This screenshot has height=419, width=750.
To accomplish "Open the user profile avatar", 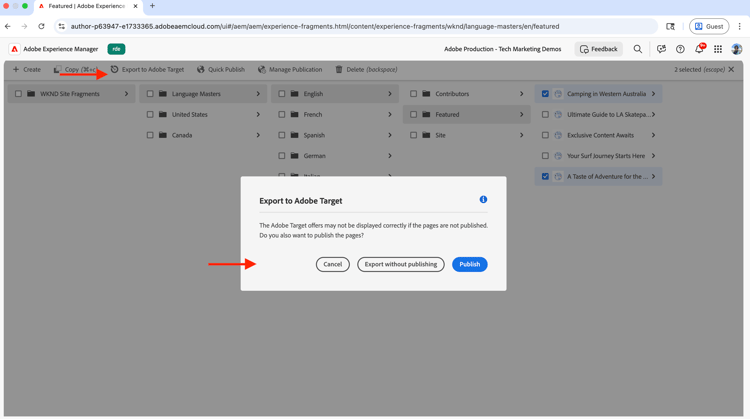I will [x=737, y=49].
